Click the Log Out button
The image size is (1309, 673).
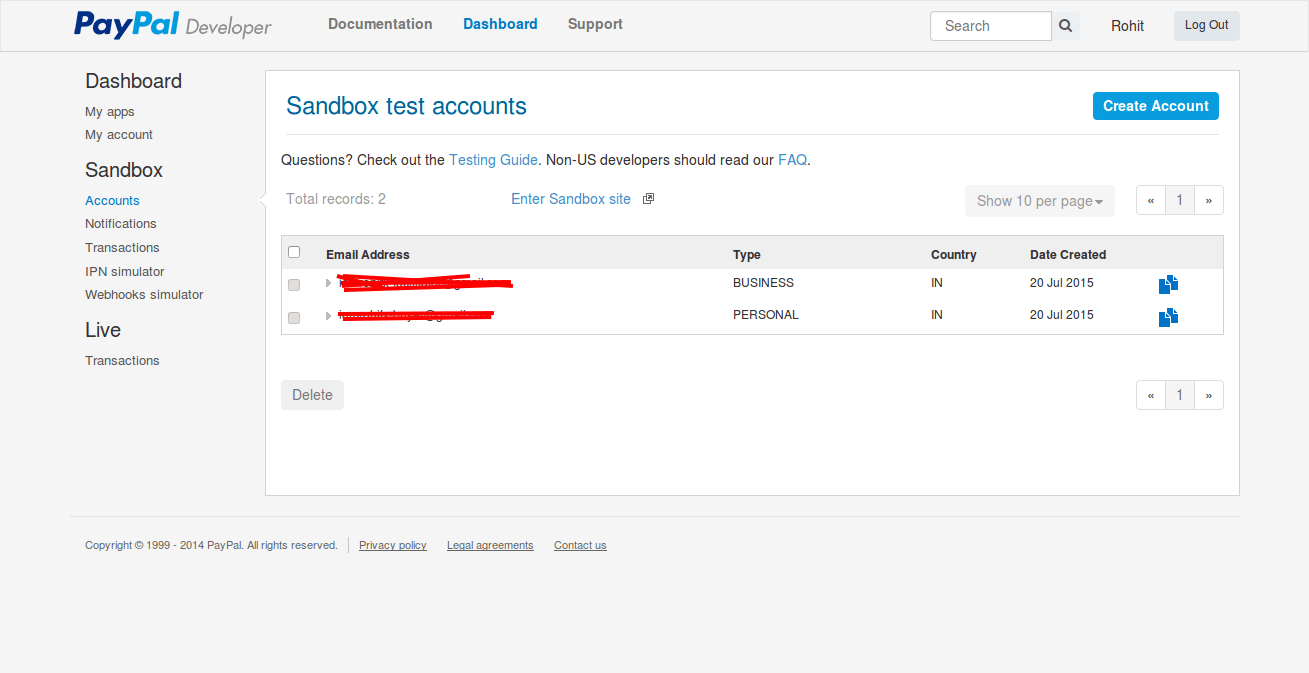tap(1207, 26)
